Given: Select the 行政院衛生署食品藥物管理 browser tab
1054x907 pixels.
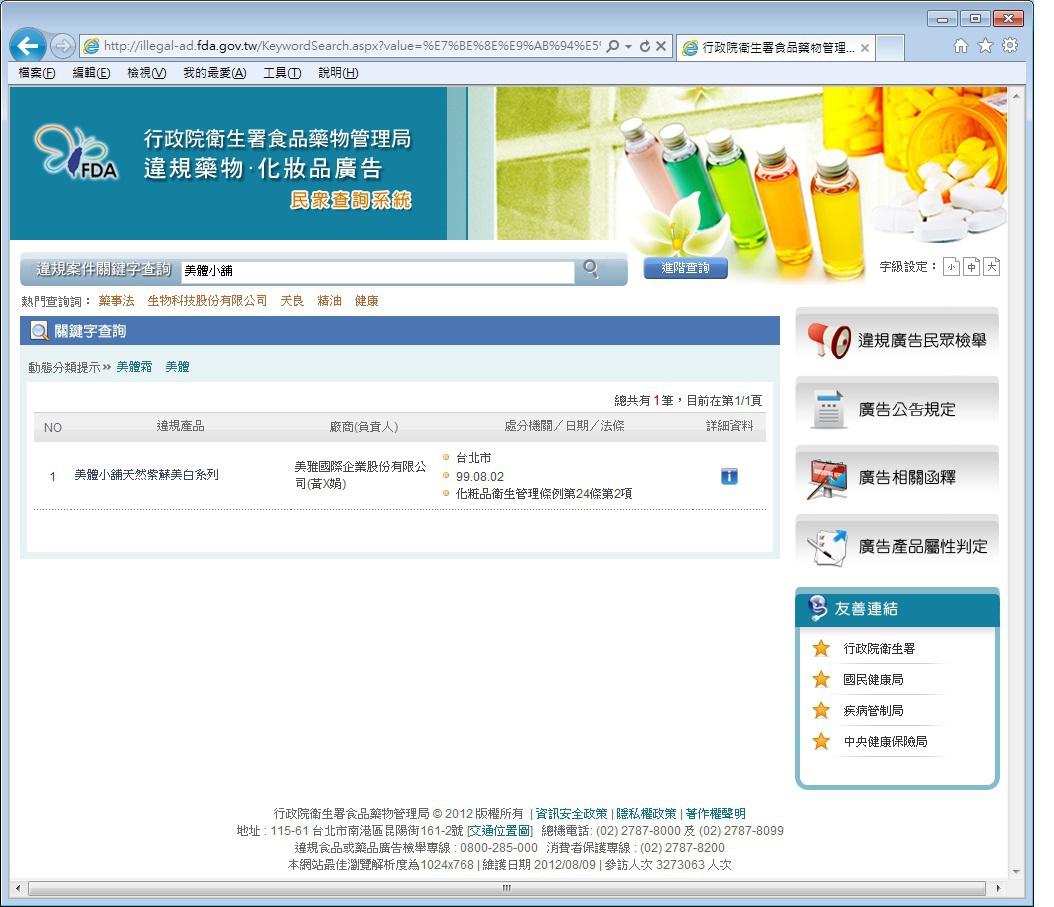Looking at the screenshot, I should [775, 48].
